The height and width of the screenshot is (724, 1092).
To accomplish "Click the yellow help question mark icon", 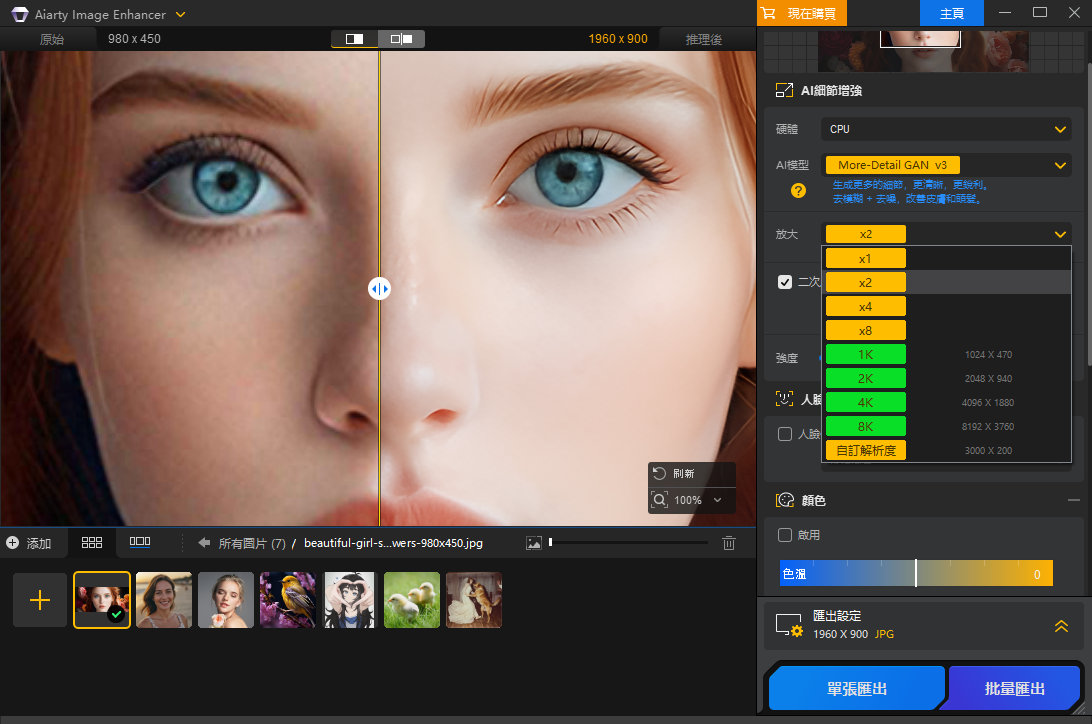I will click(x=798, y=191).
